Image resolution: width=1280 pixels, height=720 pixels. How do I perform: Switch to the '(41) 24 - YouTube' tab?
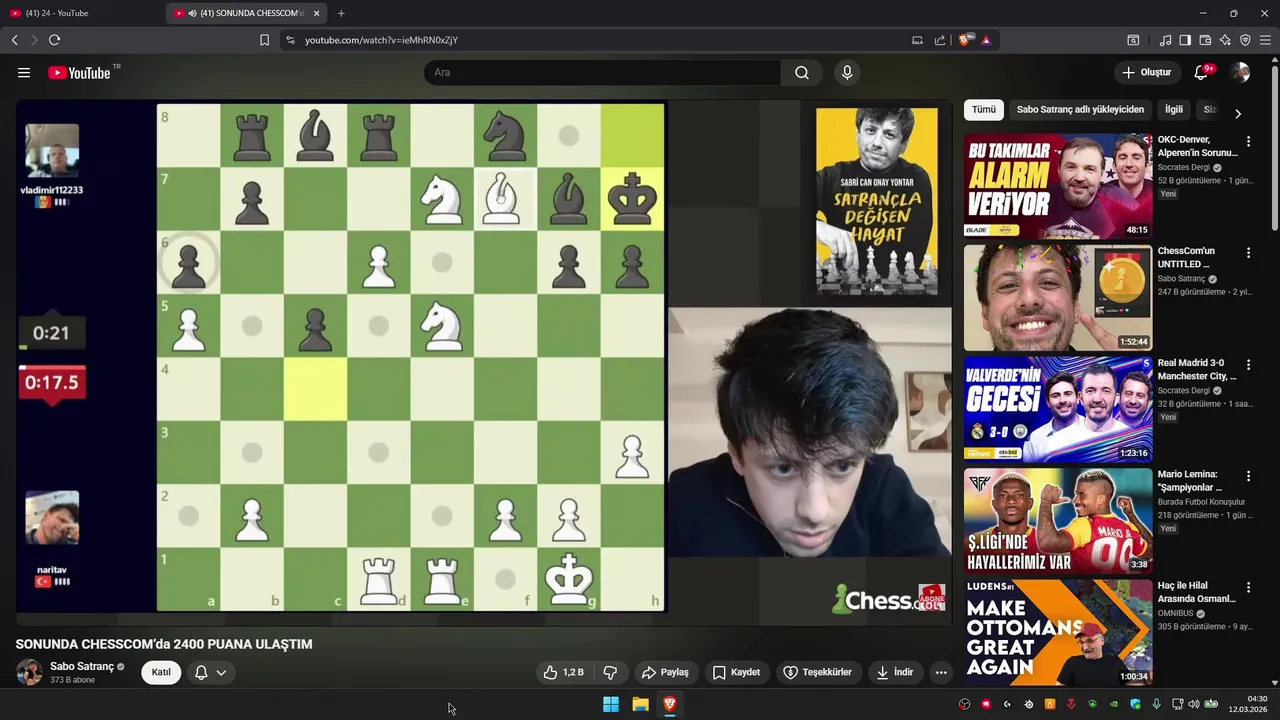(x=82, y=13)
